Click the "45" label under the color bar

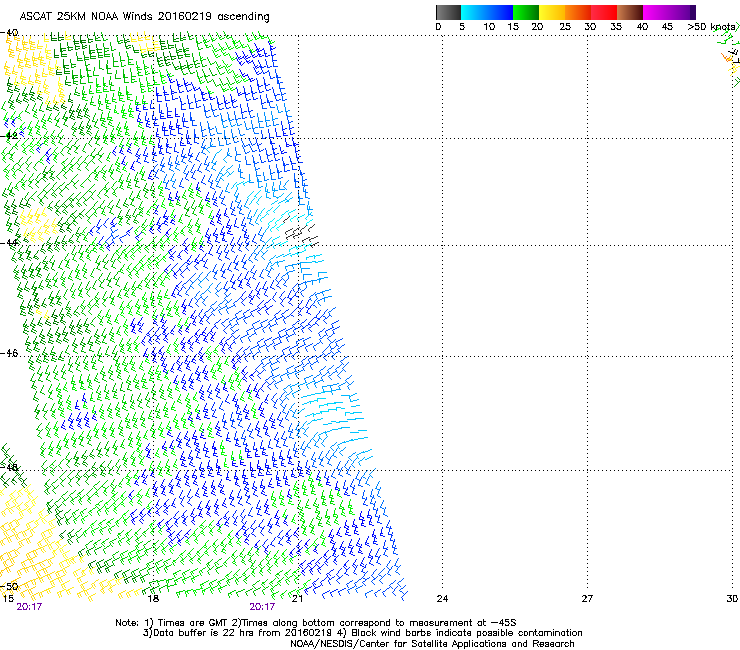667,27
